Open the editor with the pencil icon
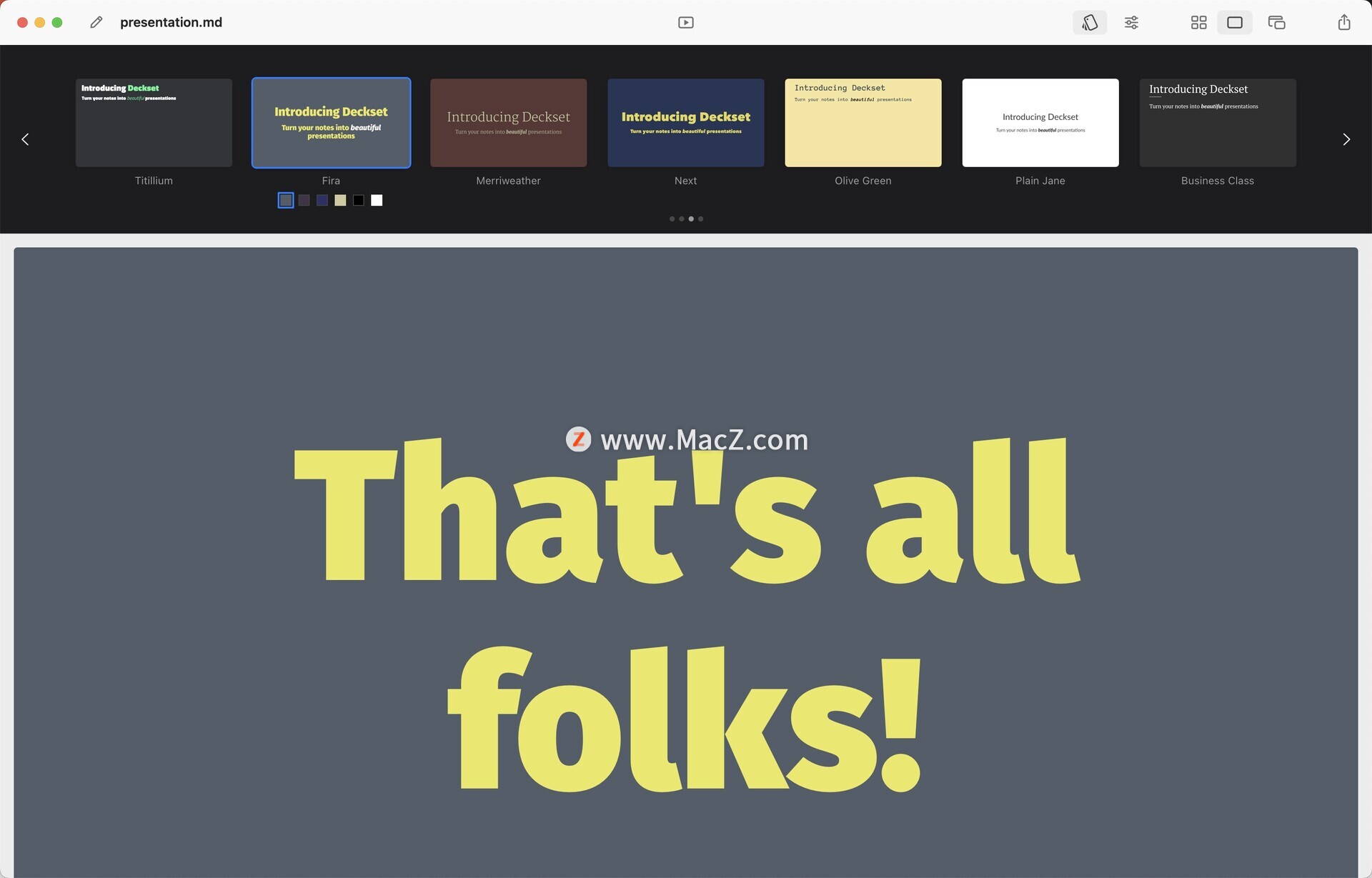The width and height of the screenshot is (1372, 878). point(96,22)
